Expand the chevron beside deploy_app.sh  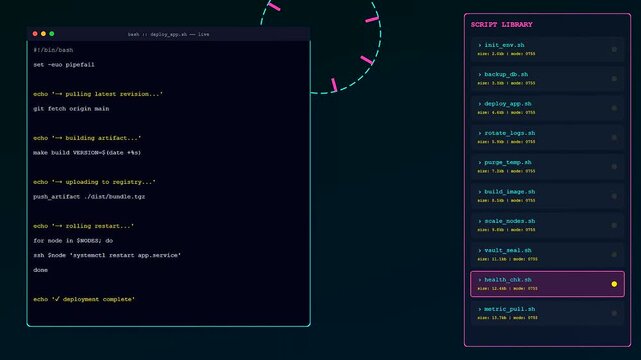(x=480, y=104)
